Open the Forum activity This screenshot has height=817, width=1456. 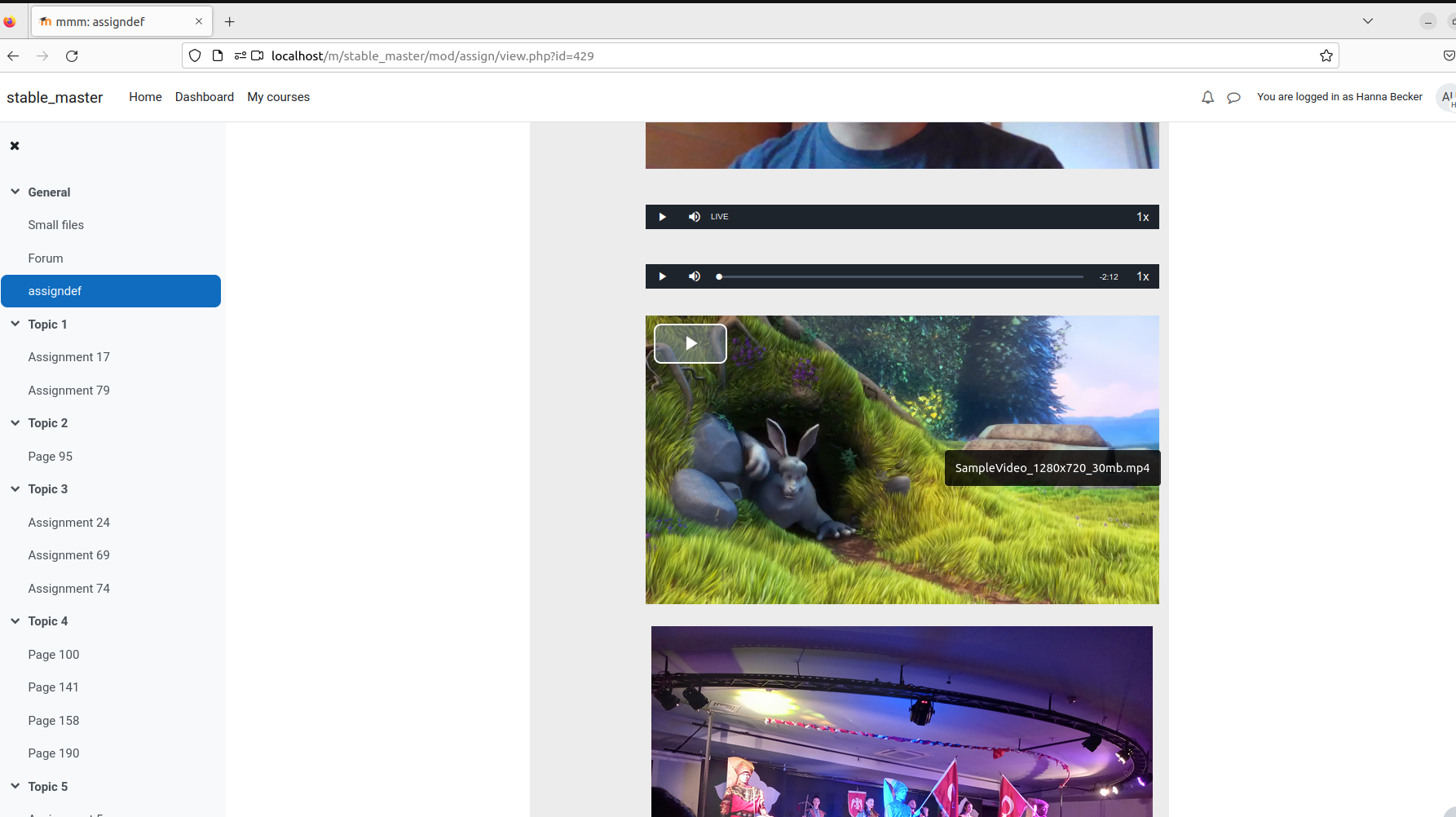tap(46, 258)
